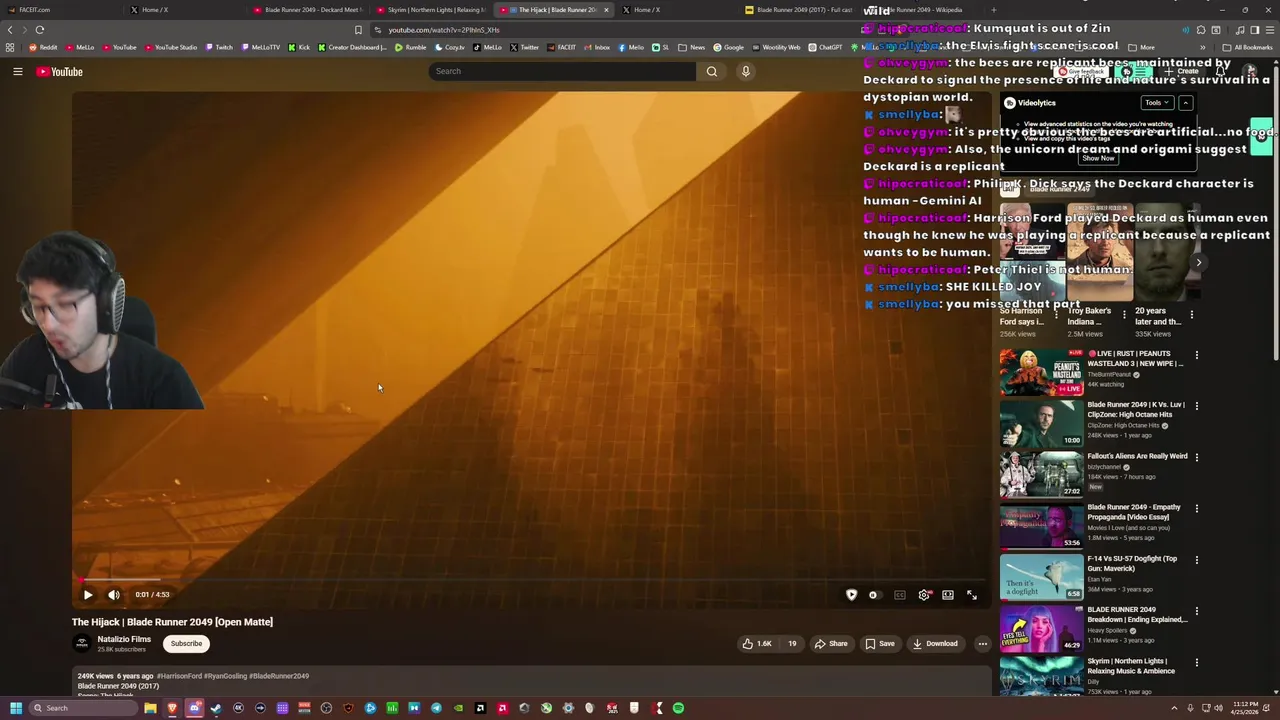Open Fallout's Aliens Are Really Weird video
Viewport: 1280px width, 720px height.
[1138, 456]
